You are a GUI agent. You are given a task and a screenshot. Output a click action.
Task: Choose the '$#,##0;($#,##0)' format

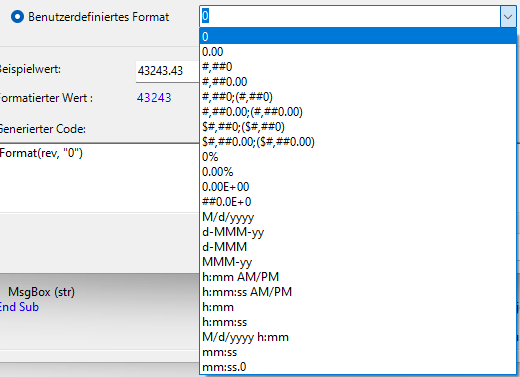pos(358,127)
